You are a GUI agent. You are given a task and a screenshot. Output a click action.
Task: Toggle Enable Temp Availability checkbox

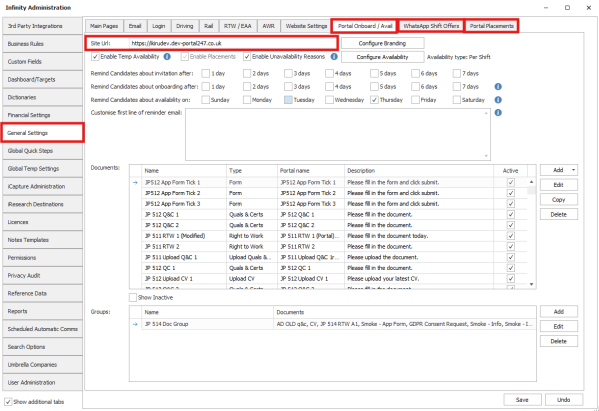[x=95, y=57]
